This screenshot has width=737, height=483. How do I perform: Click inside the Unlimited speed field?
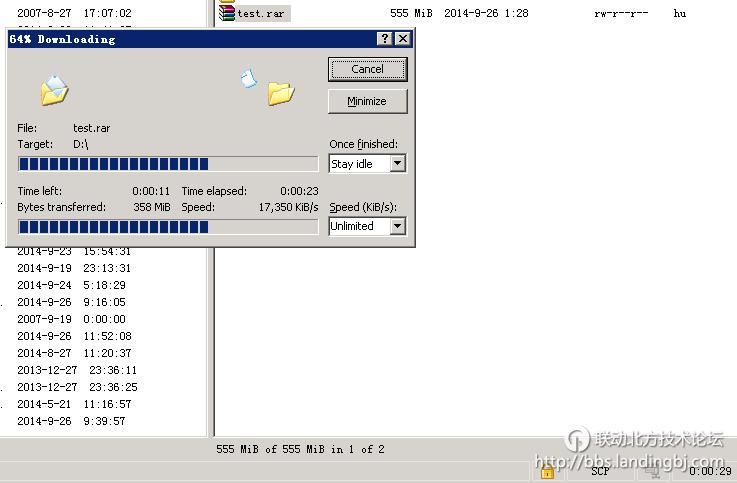pos(358,226)
